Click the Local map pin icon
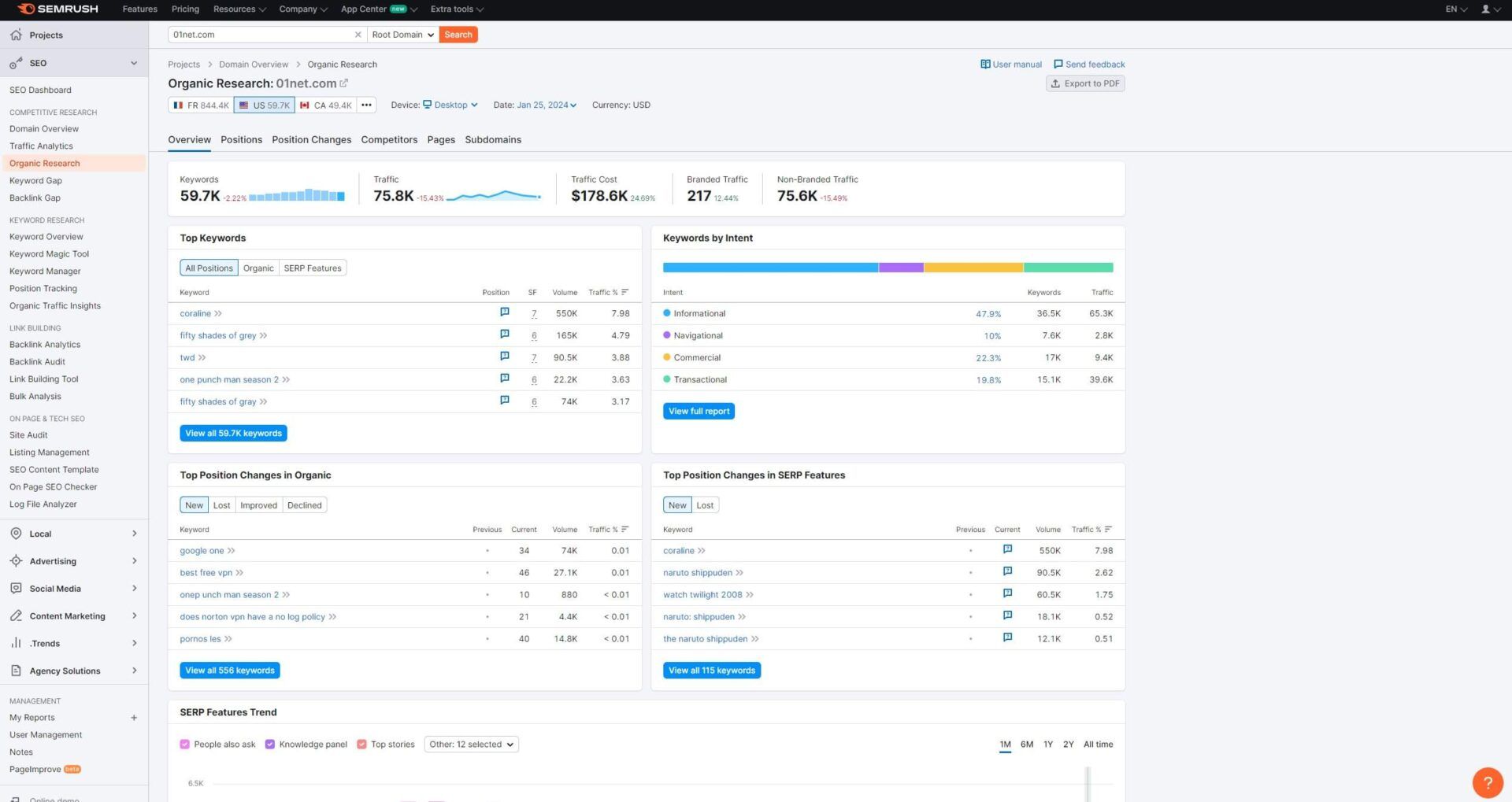Viewport: 1512px width, 802px height. (x=16, y=534)
